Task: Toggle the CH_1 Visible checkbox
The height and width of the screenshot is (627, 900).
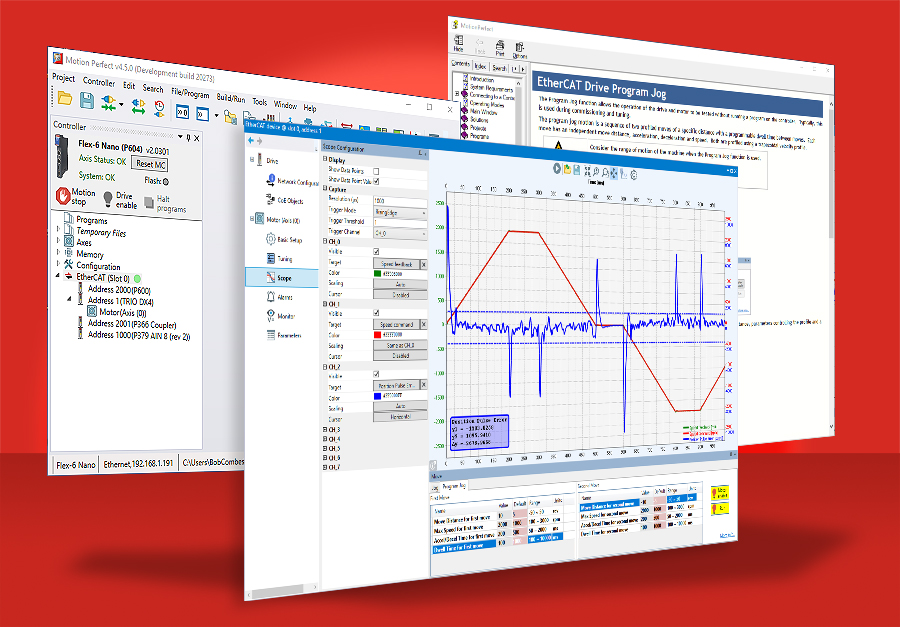Action: tap(376, 313)
